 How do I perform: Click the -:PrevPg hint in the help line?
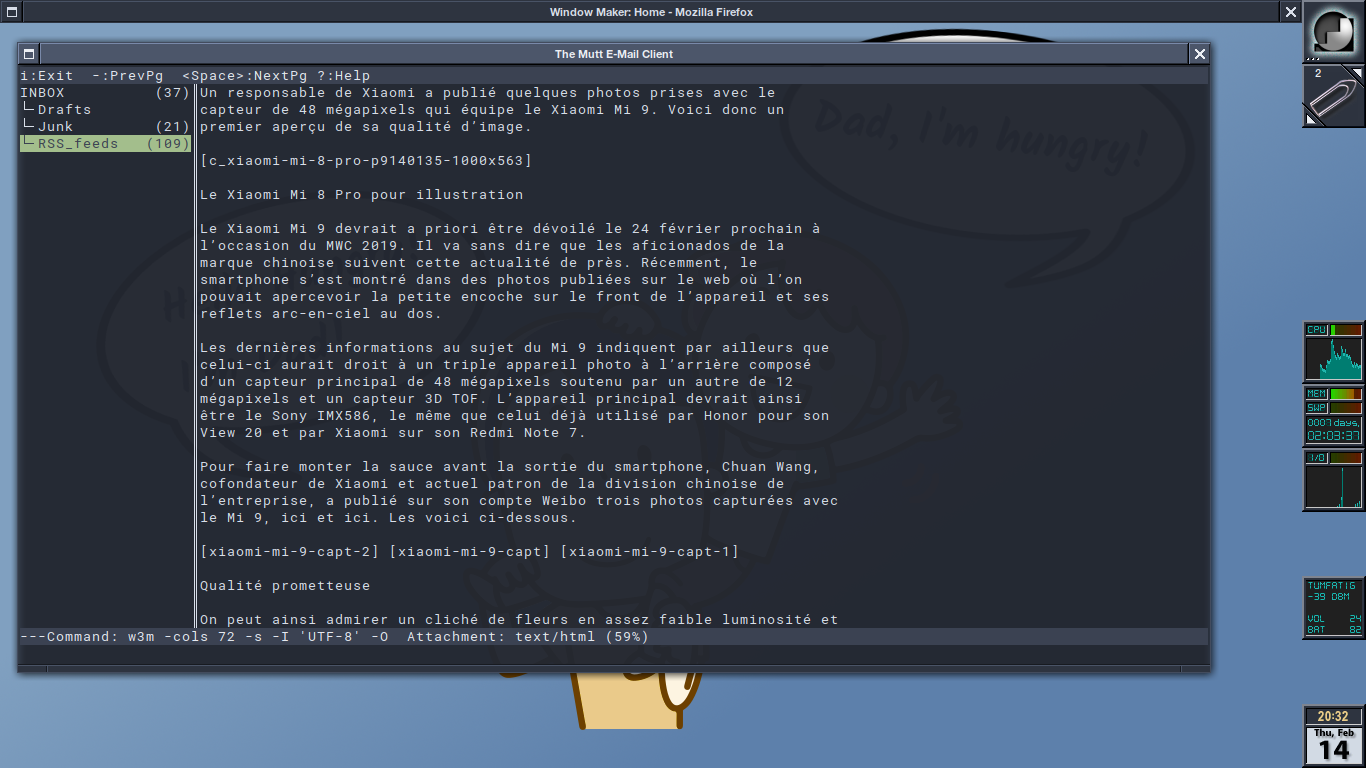click(x=127, y=76)
